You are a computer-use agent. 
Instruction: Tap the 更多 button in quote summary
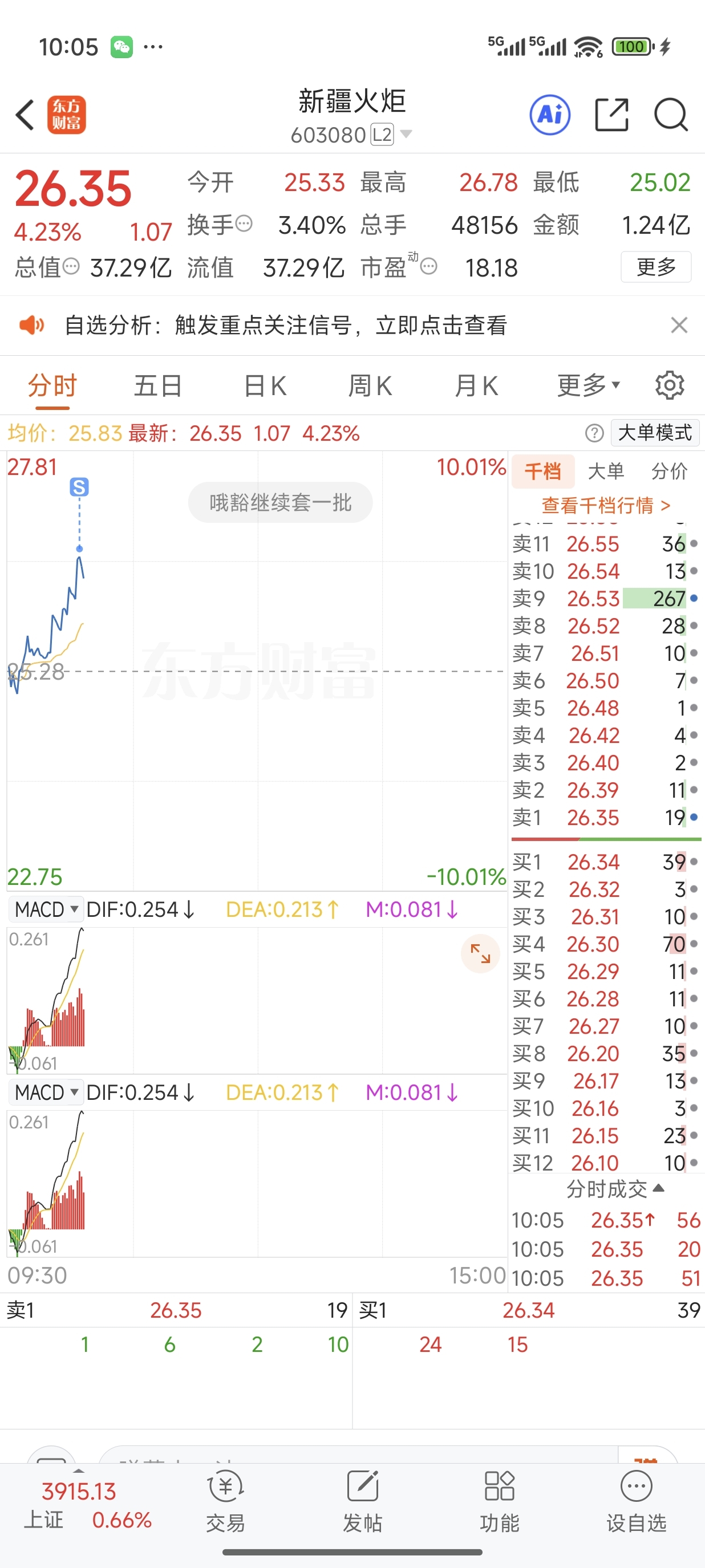(657, 267)
